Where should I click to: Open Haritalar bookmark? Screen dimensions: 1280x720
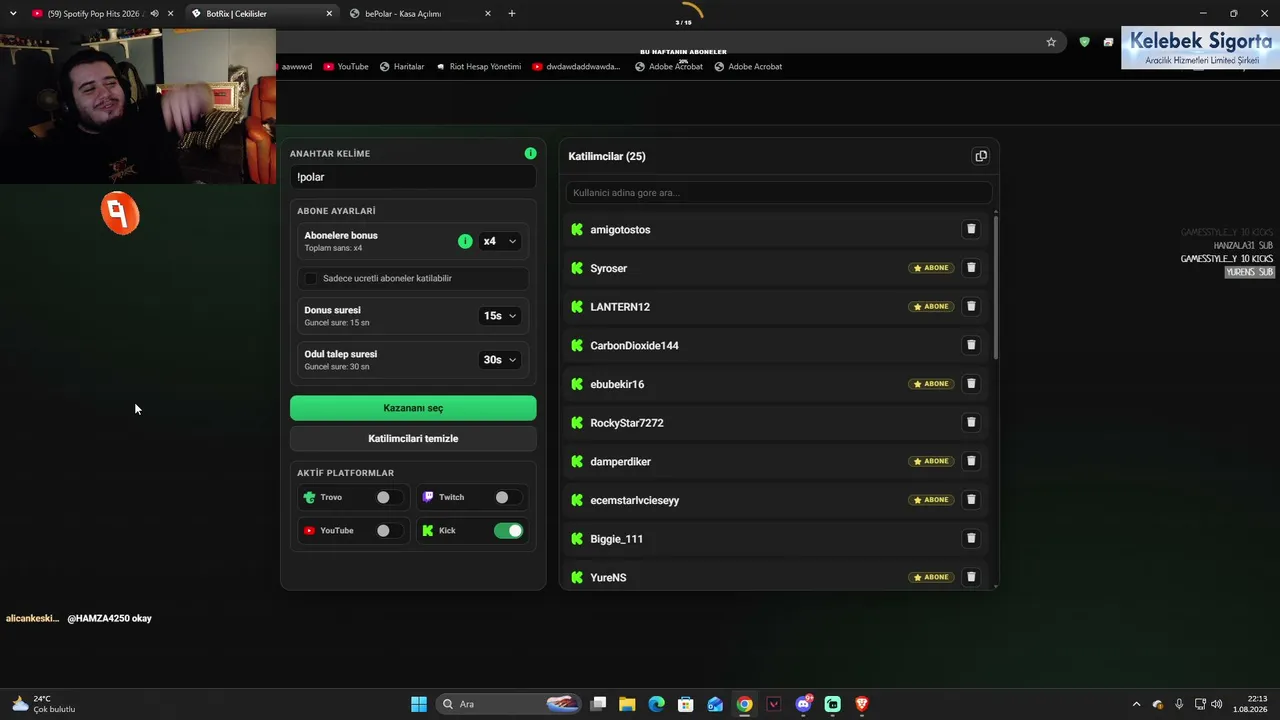tap(402, 67)
